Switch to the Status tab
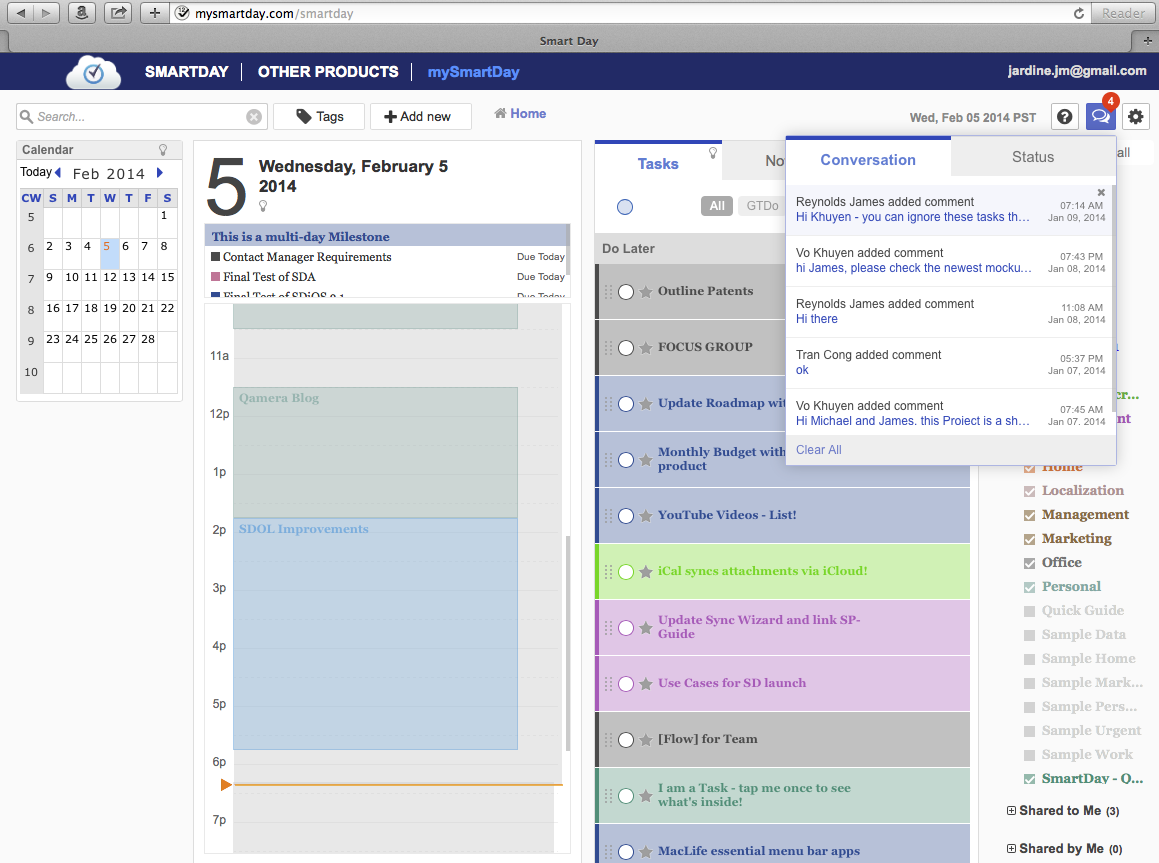 pyautogui.click(x=1033, y=157)
